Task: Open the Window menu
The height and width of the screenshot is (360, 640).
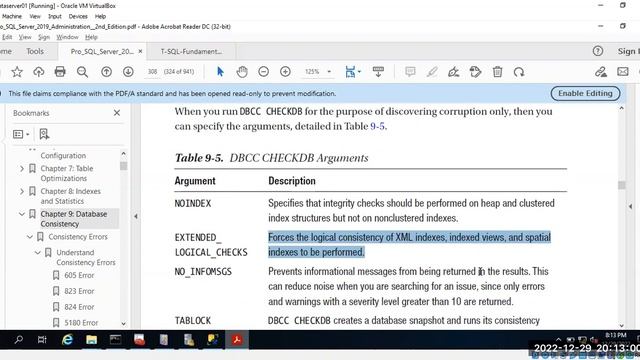Action: click(67, 37)
